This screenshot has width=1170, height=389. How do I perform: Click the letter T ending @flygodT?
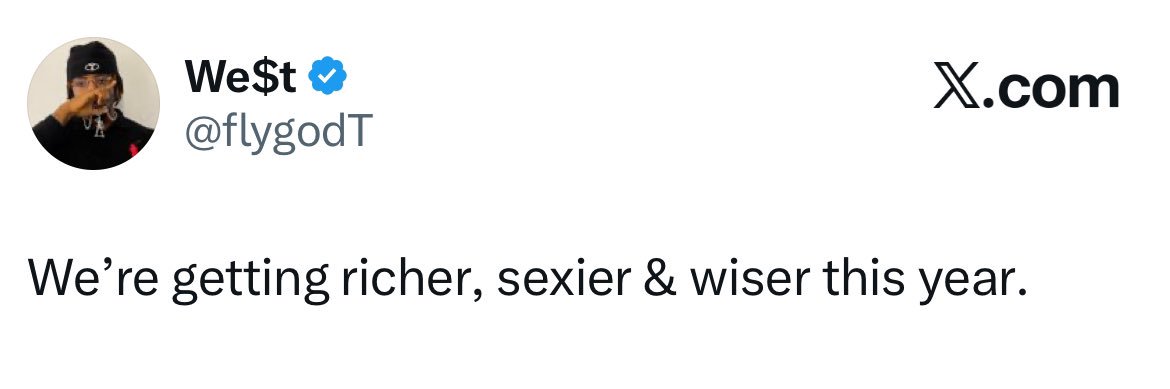point(360,129)
